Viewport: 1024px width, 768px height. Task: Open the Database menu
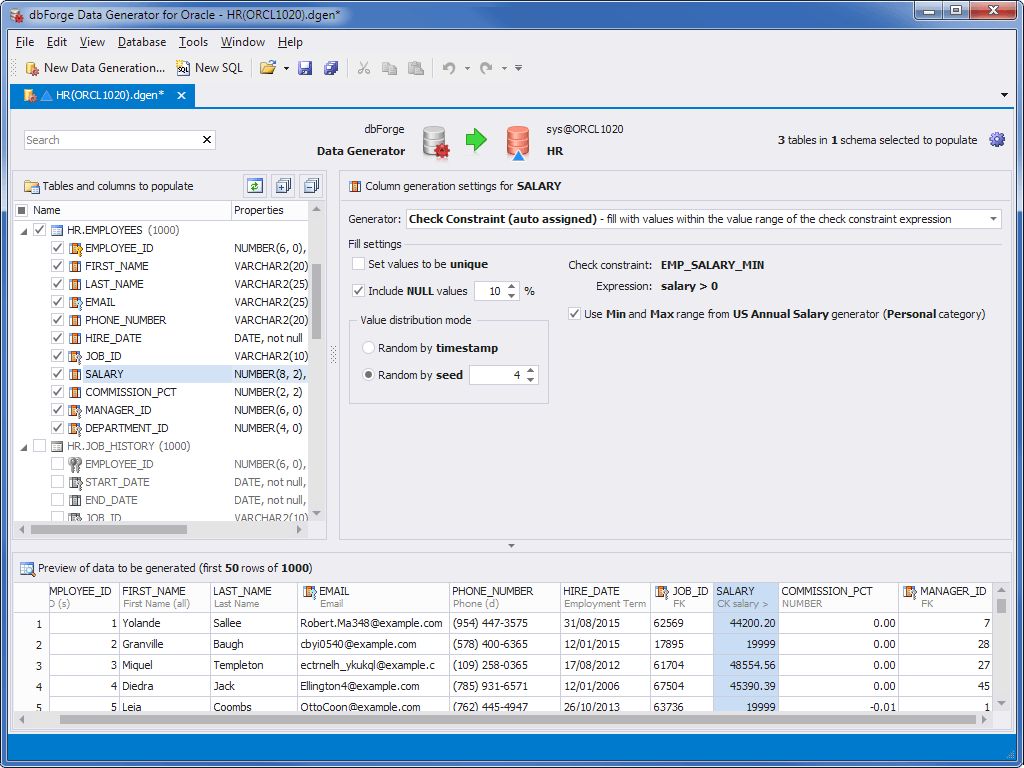(x=141, y=42)
